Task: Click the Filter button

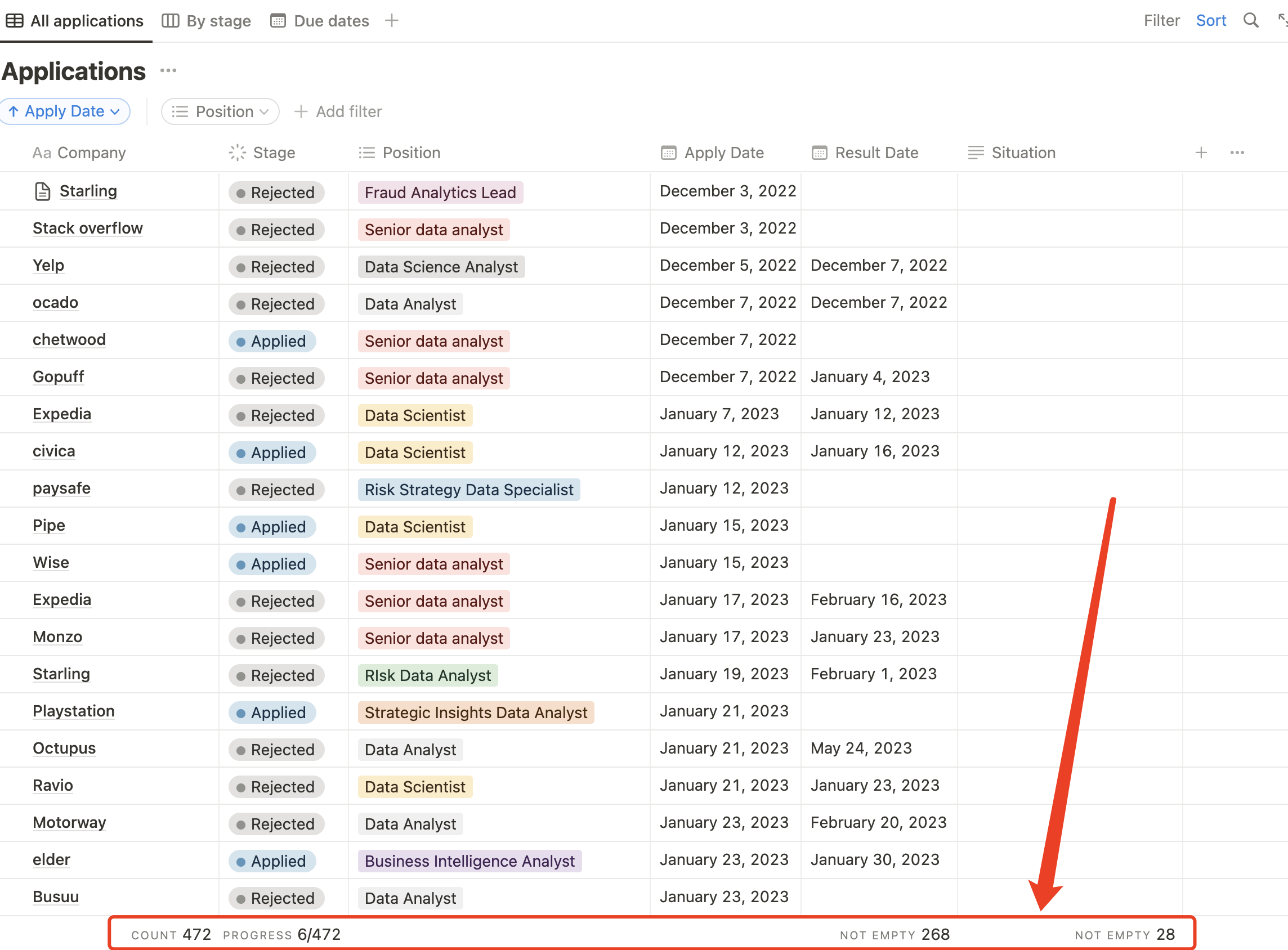Action: coord(1161,21)
